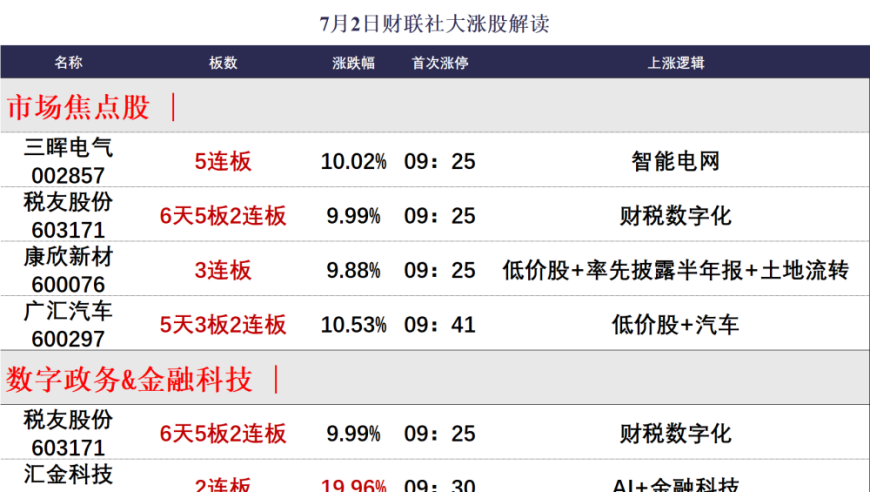
Task: Click the 3连板 cell for 康欣新材
Action: [x=223, y=270]
